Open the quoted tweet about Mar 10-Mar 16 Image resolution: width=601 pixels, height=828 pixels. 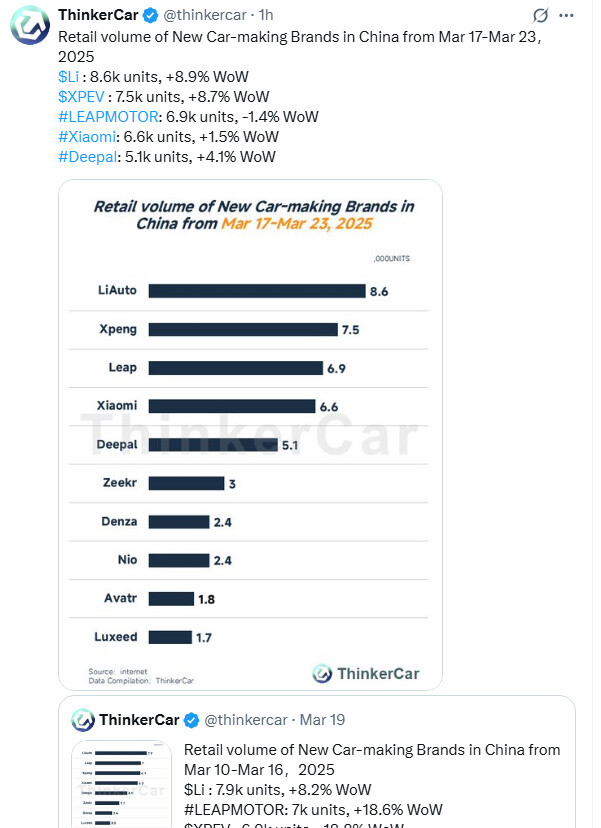click(x=380, y=770)
